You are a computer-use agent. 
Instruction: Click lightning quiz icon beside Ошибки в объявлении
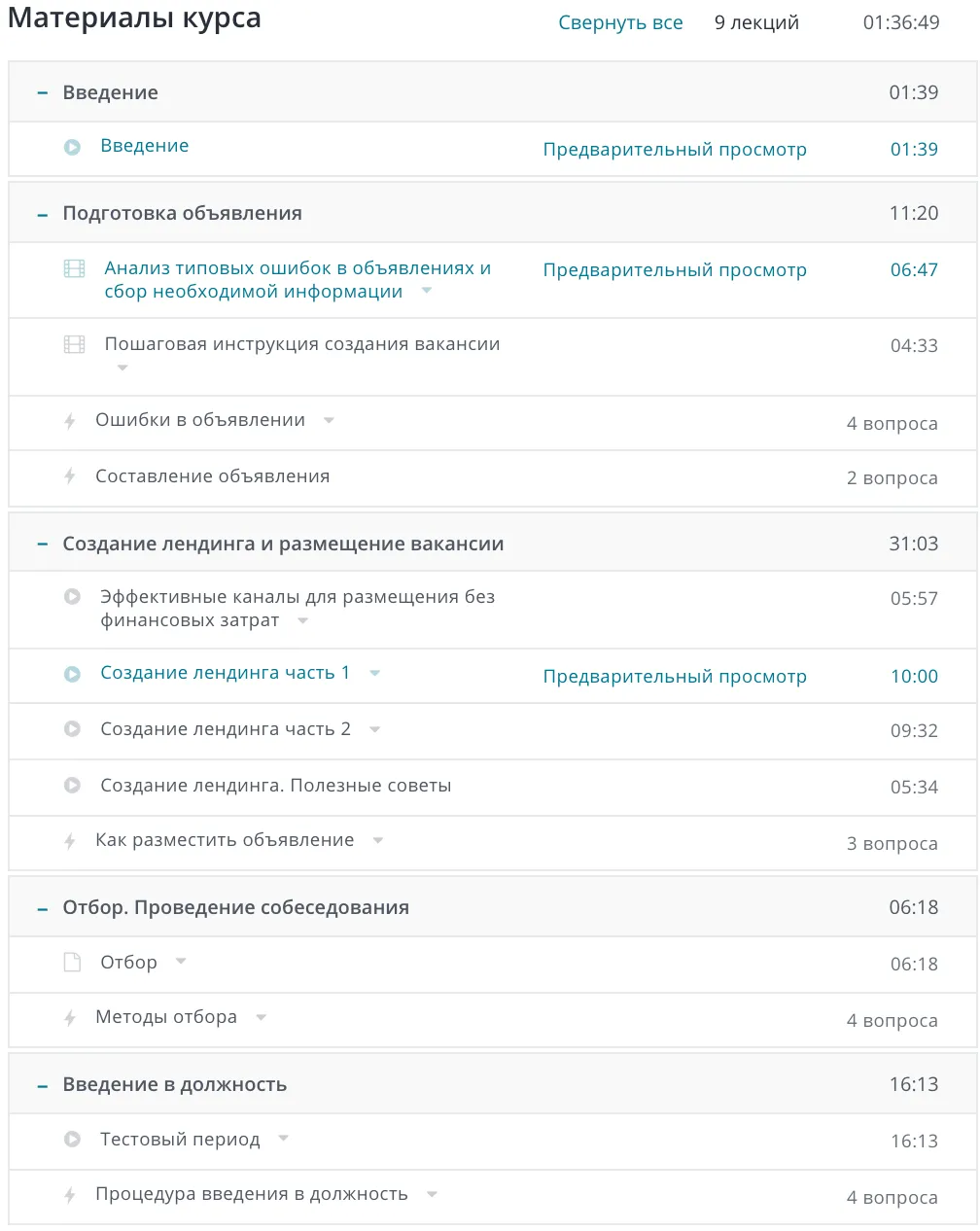70,421
